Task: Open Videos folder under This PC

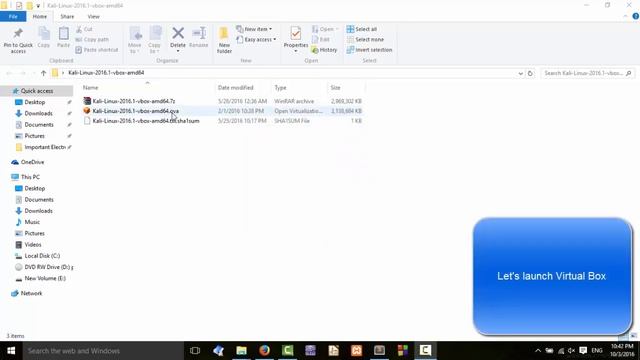Action: pos(33,244)
